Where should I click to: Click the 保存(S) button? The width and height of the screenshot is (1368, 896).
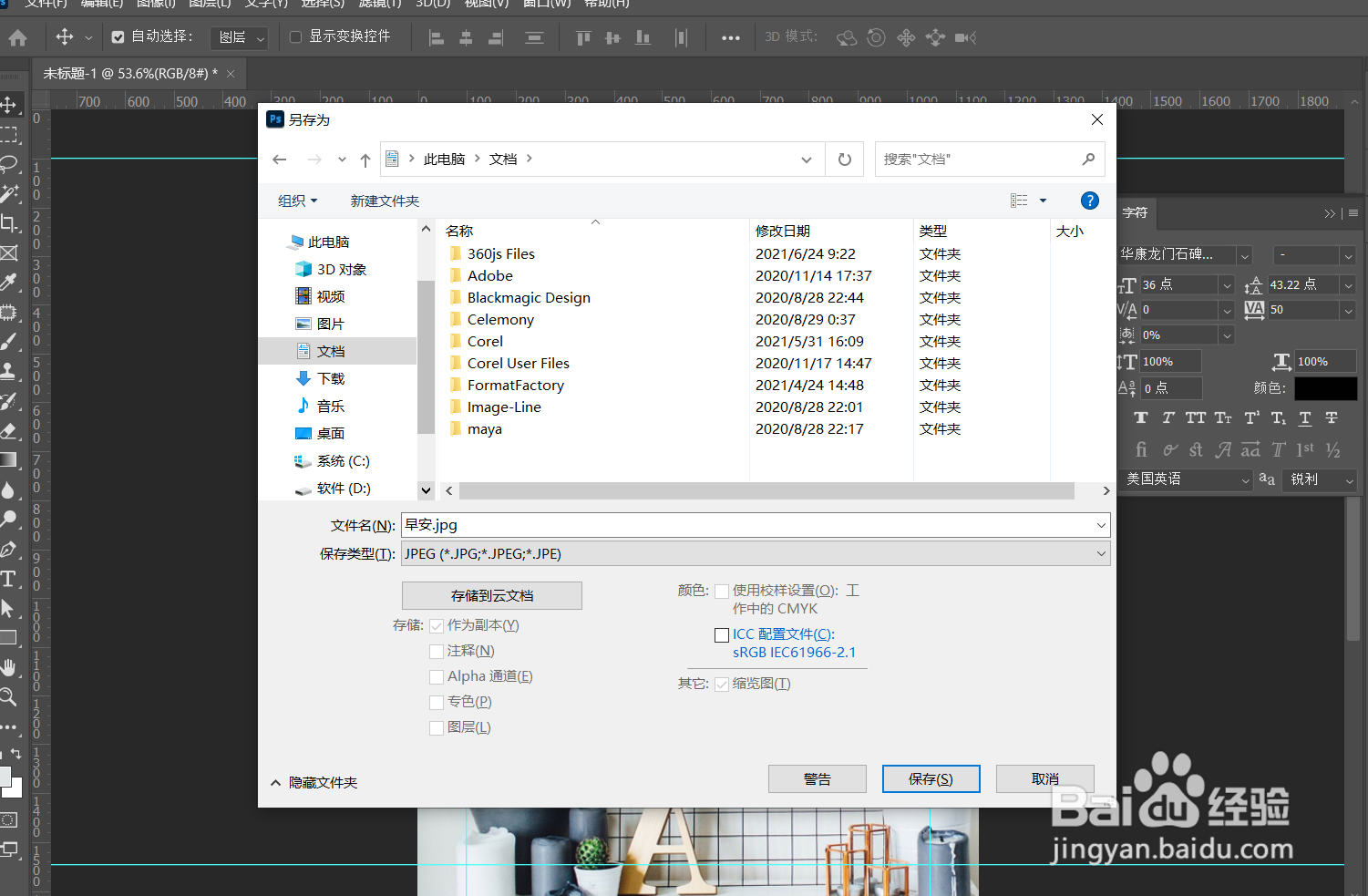(931, 779)
